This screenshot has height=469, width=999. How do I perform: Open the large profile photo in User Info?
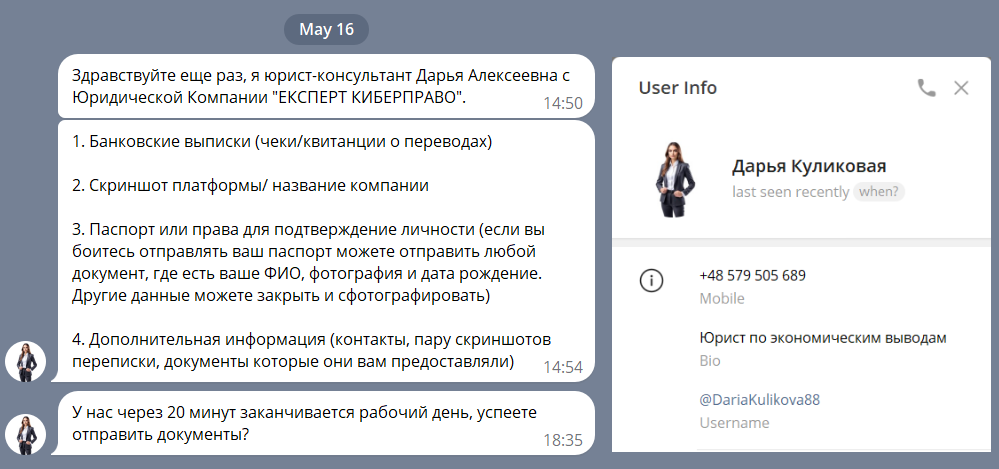[x=673, y=173]
